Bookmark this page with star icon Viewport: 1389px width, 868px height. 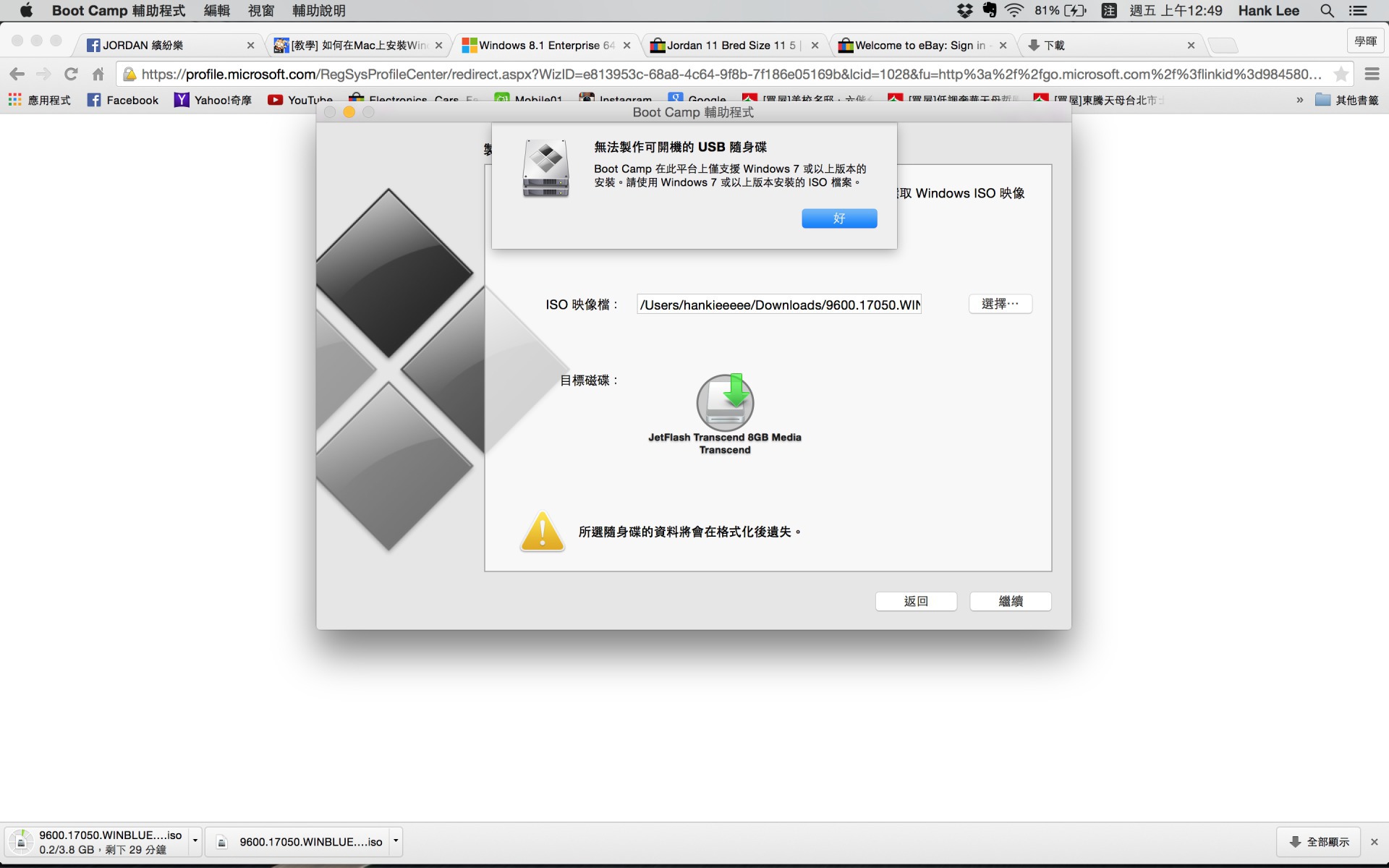pyautogui.click(x=1341, y=74)
